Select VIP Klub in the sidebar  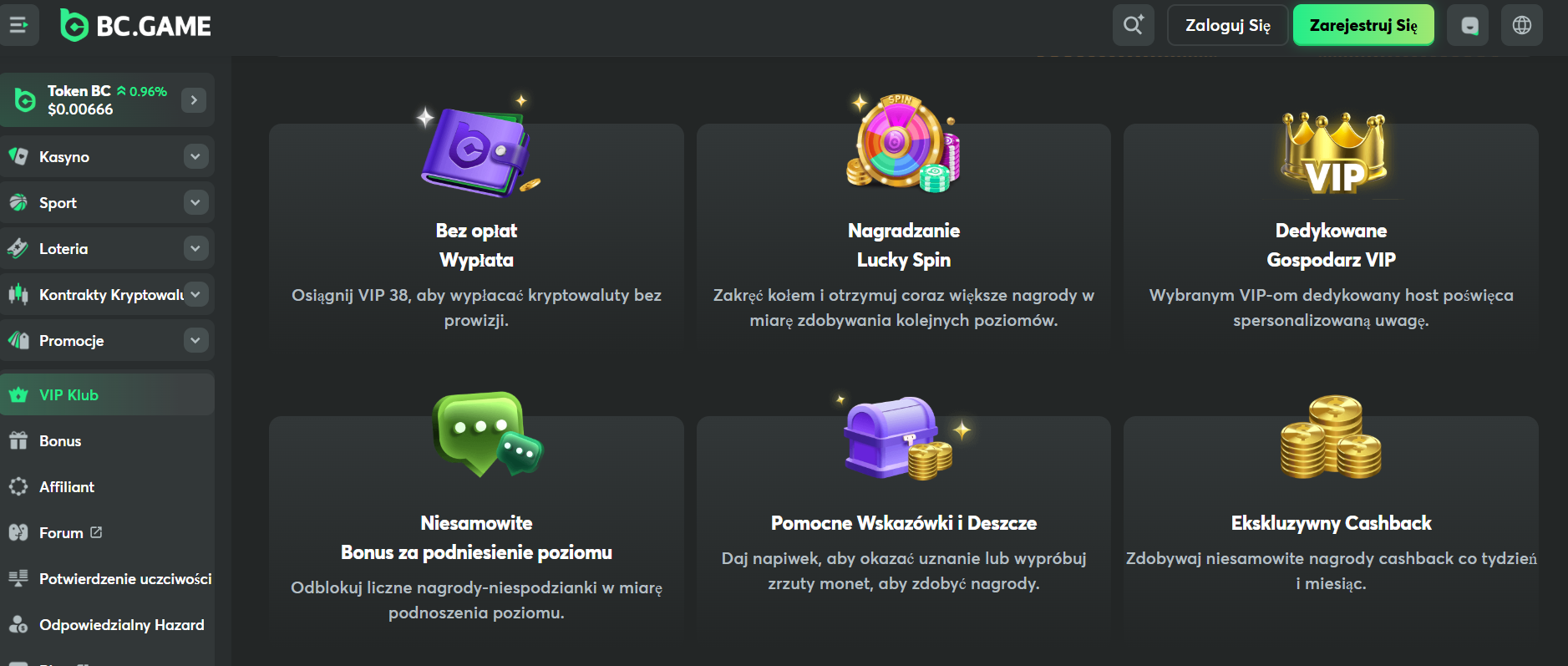(69, 395)
